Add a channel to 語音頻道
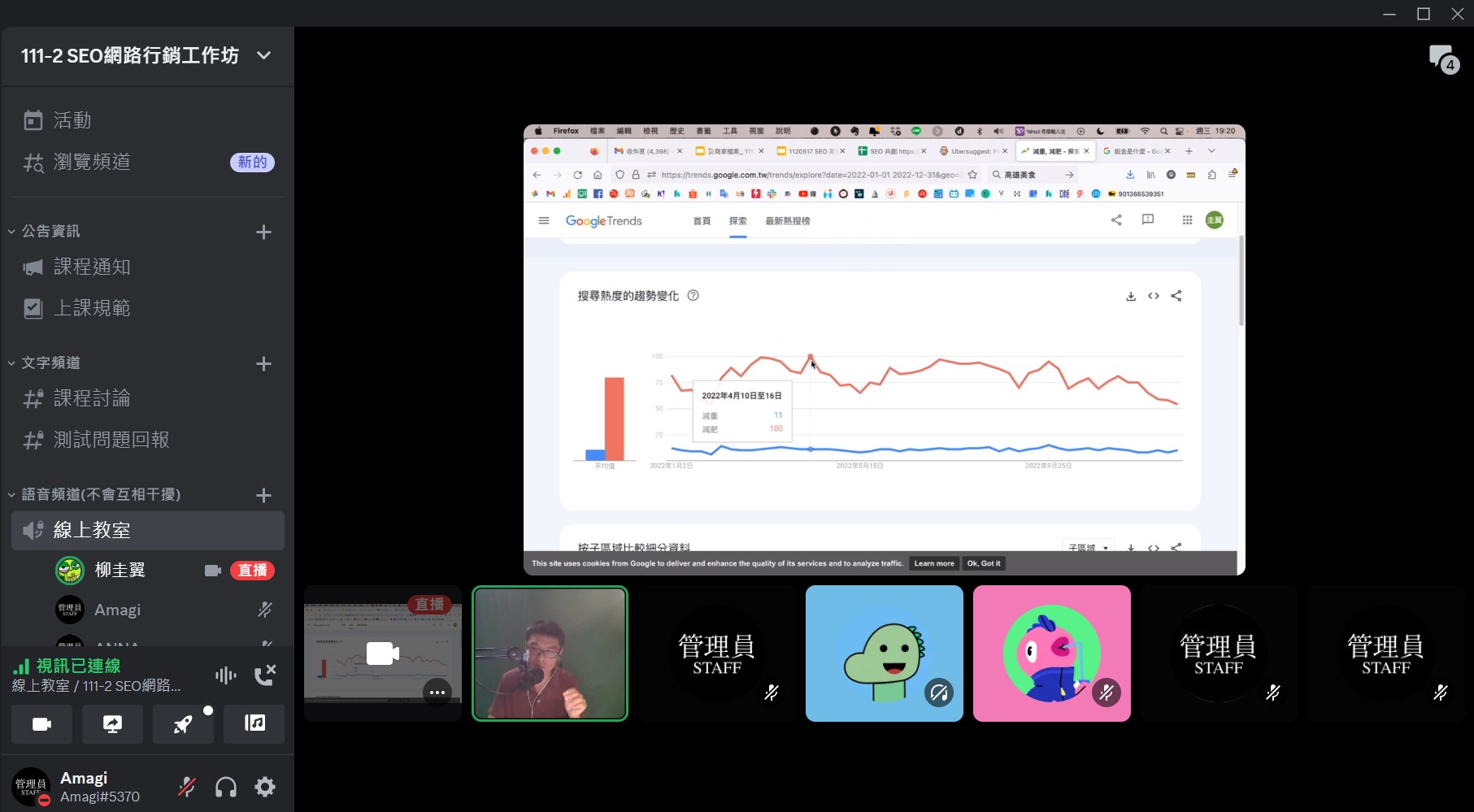The height and width of the screenshot is (812, 1474). pos(263,496)
